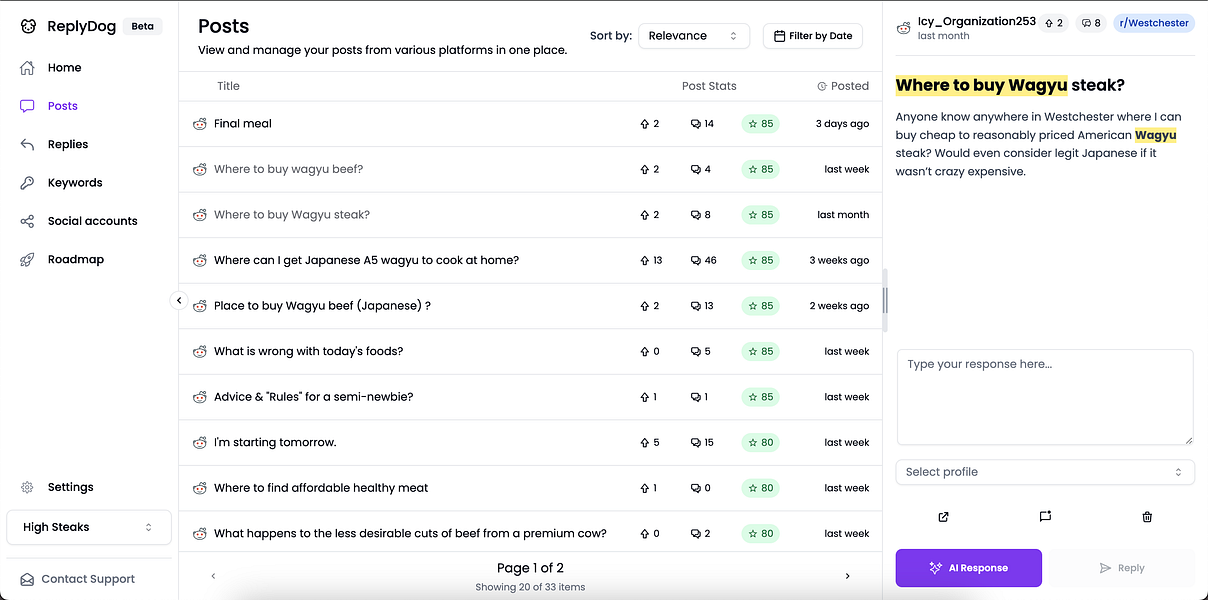Click the Settings gear icon
This screenshot has height=600, width=1208.
pos(28,488)
